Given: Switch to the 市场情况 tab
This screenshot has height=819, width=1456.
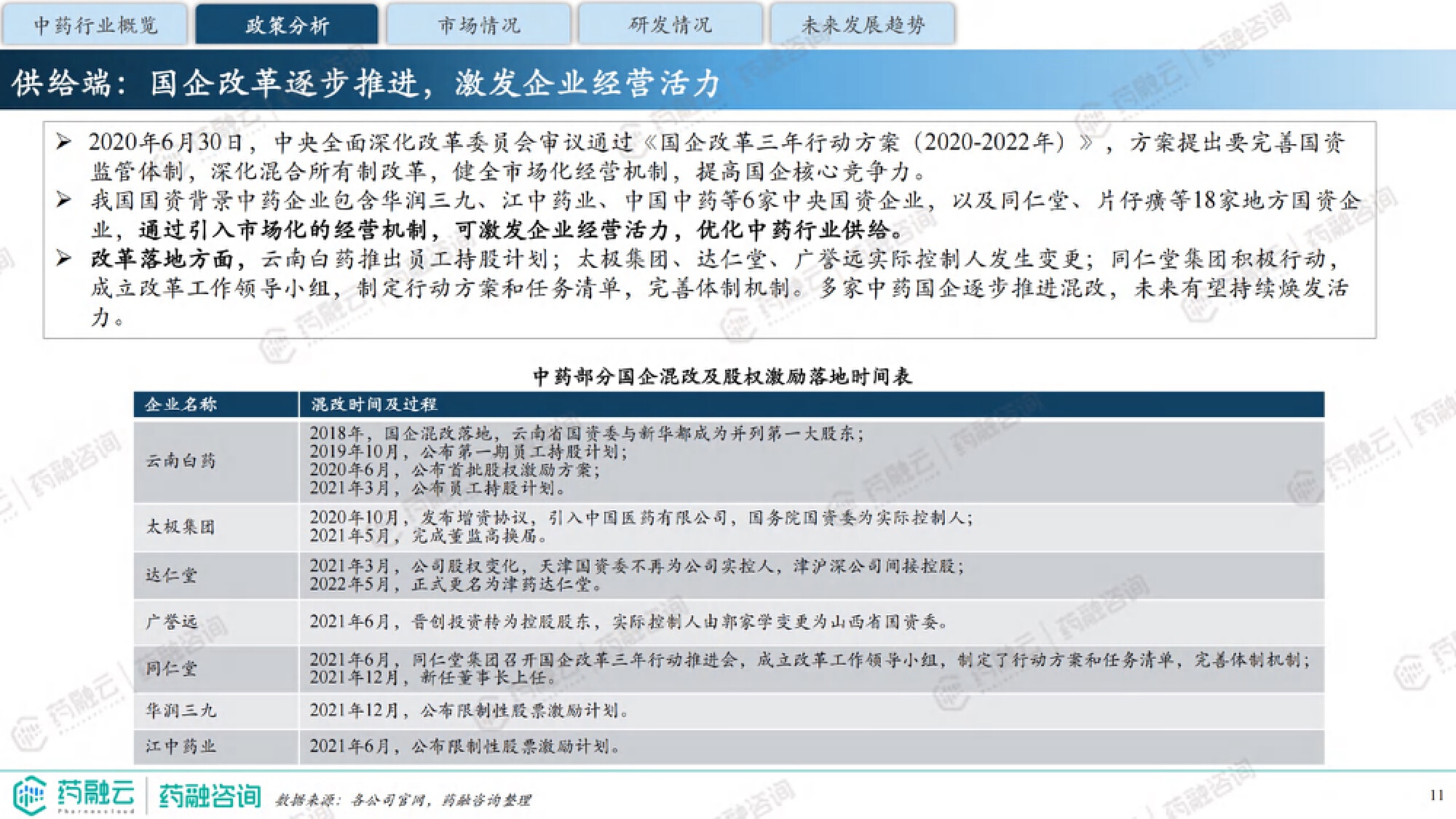Looking at the screenshot, I should pyautogui.click(x=478, y=25).
